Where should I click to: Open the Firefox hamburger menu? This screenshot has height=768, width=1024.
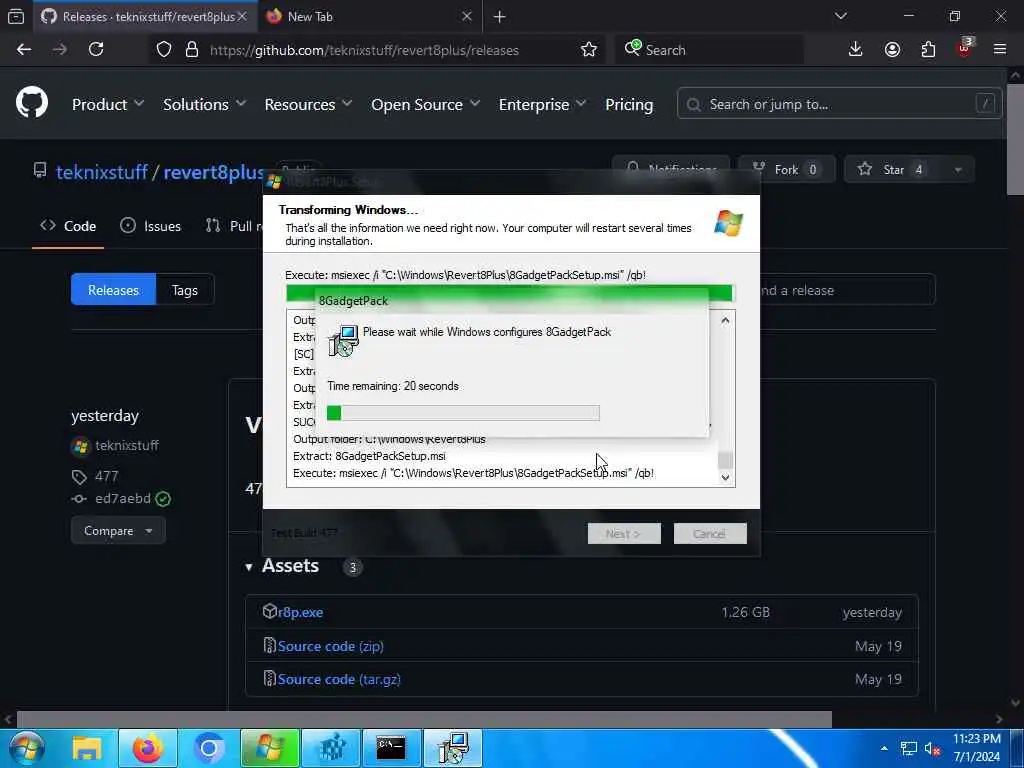click(999, 50)
